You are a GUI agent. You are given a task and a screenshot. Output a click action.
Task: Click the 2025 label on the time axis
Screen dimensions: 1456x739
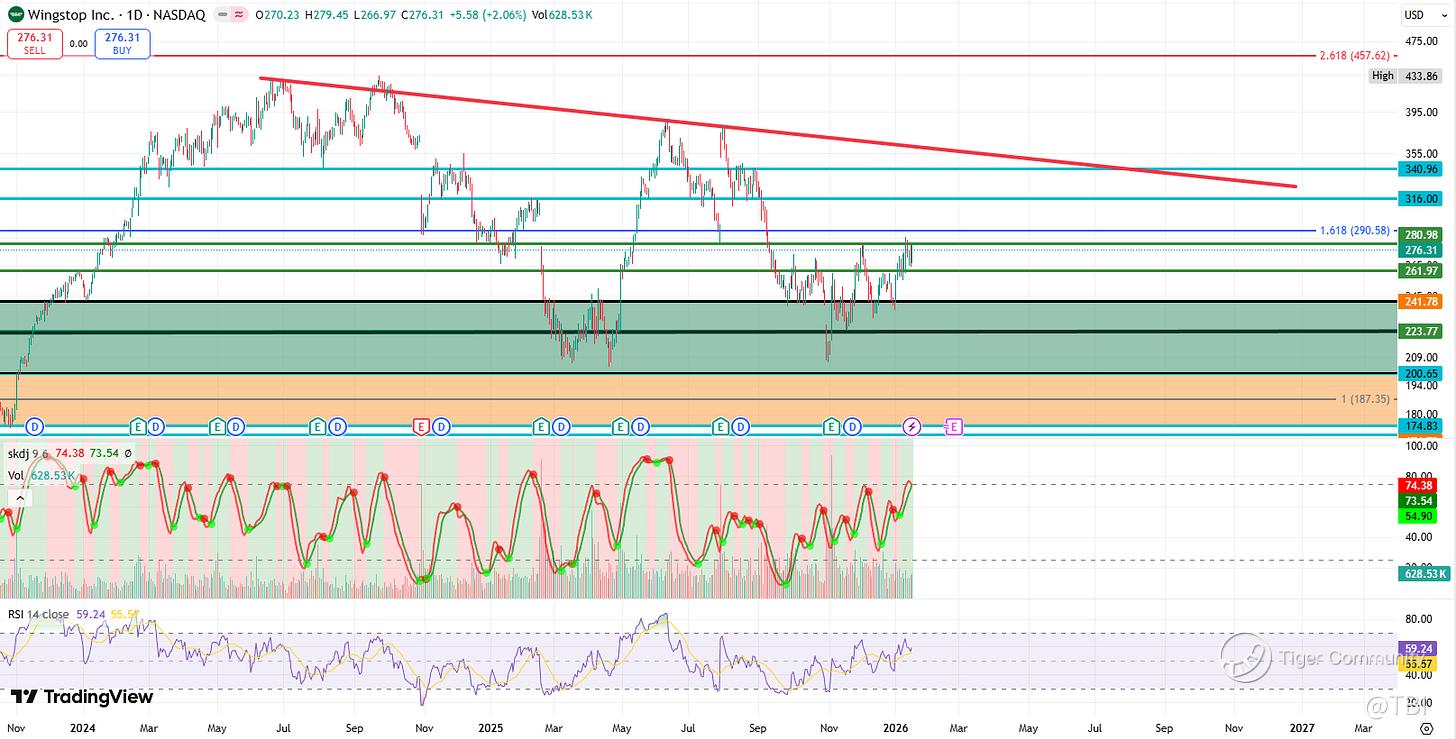[489, 729]
